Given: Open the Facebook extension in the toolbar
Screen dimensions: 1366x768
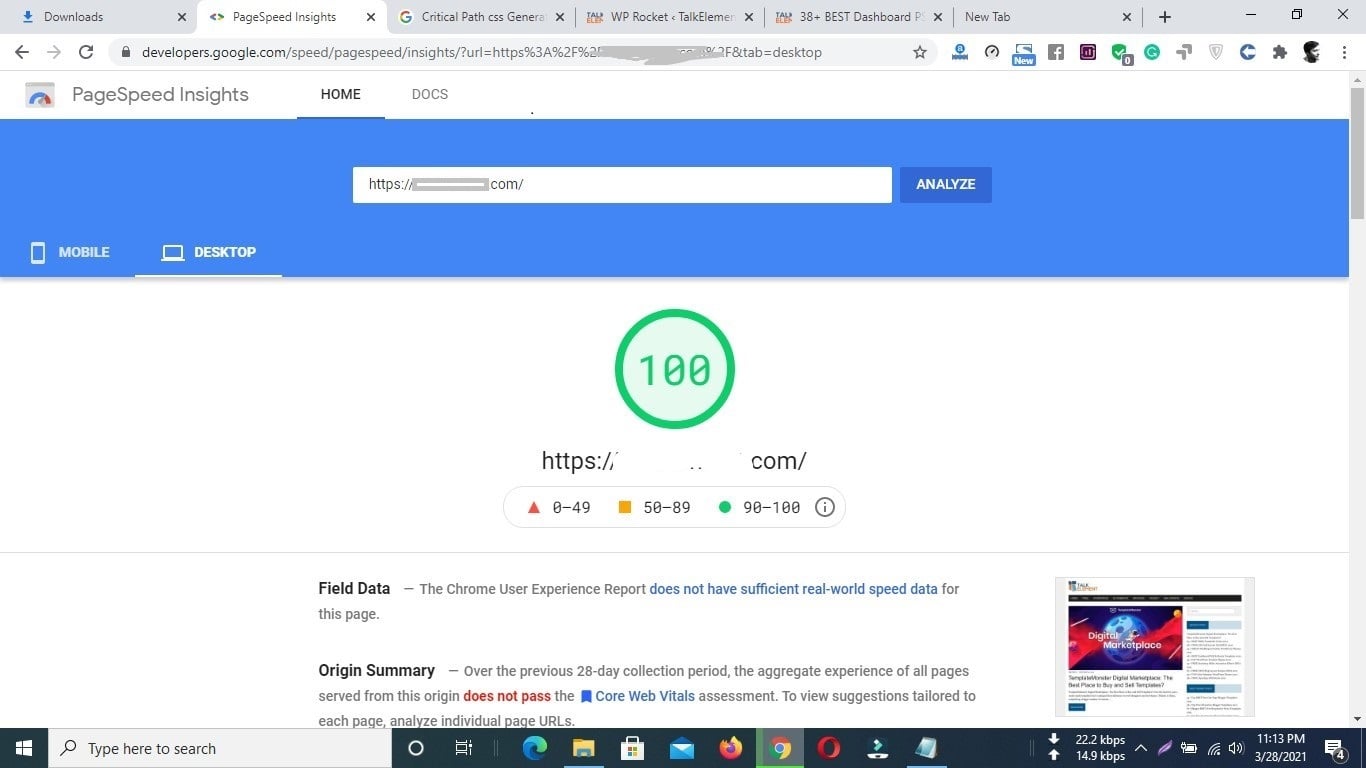Looking at the screenshot, I should 1056,52.
